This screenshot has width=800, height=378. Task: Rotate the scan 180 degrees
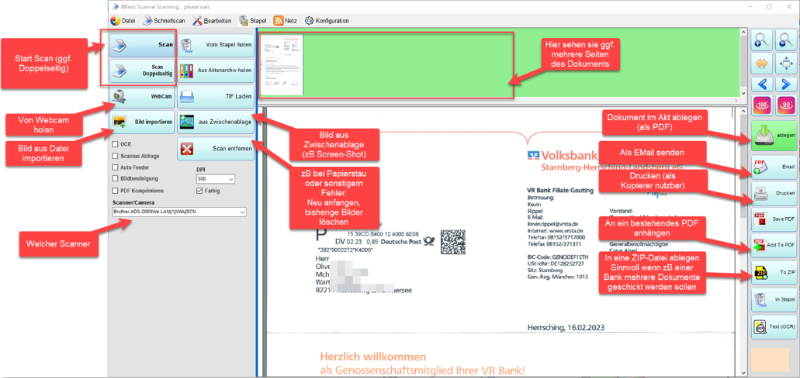pos(761,106)
